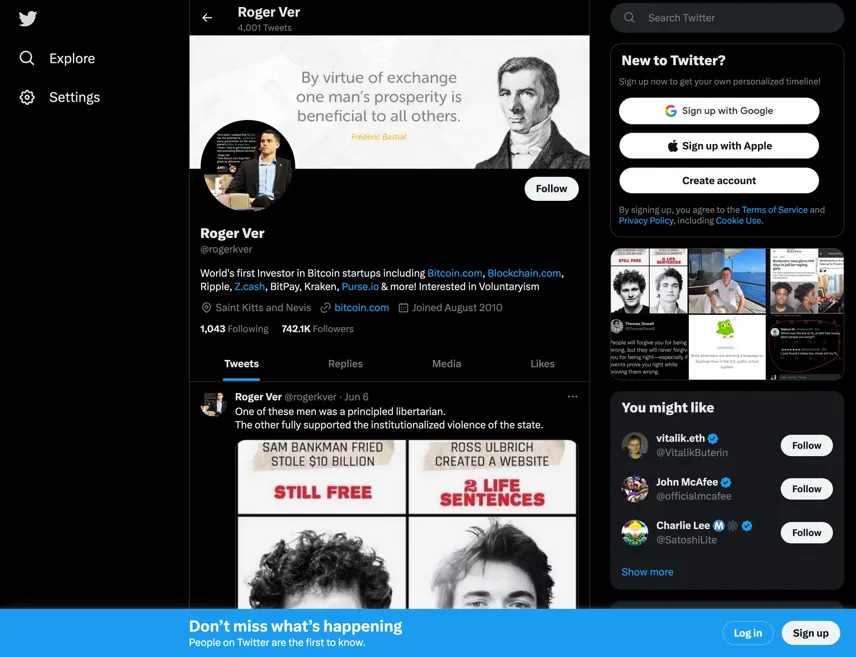Screen dimensions: 856x657
Task: Follow Roger Ver's profile
Action: (x=551, y=188)
